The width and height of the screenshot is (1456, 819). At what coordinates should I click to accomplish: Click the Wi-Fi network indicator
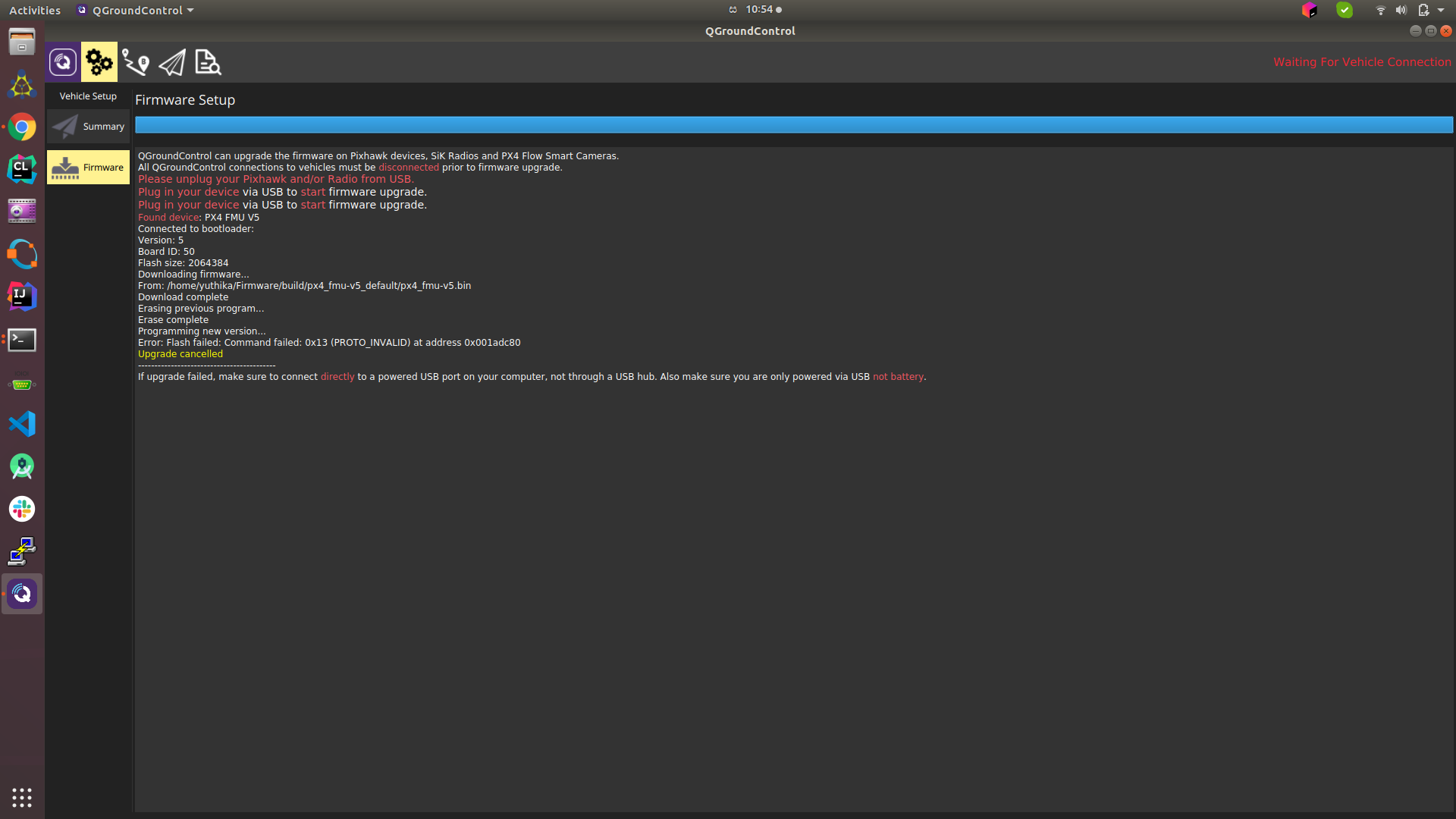click(1380, 10)
